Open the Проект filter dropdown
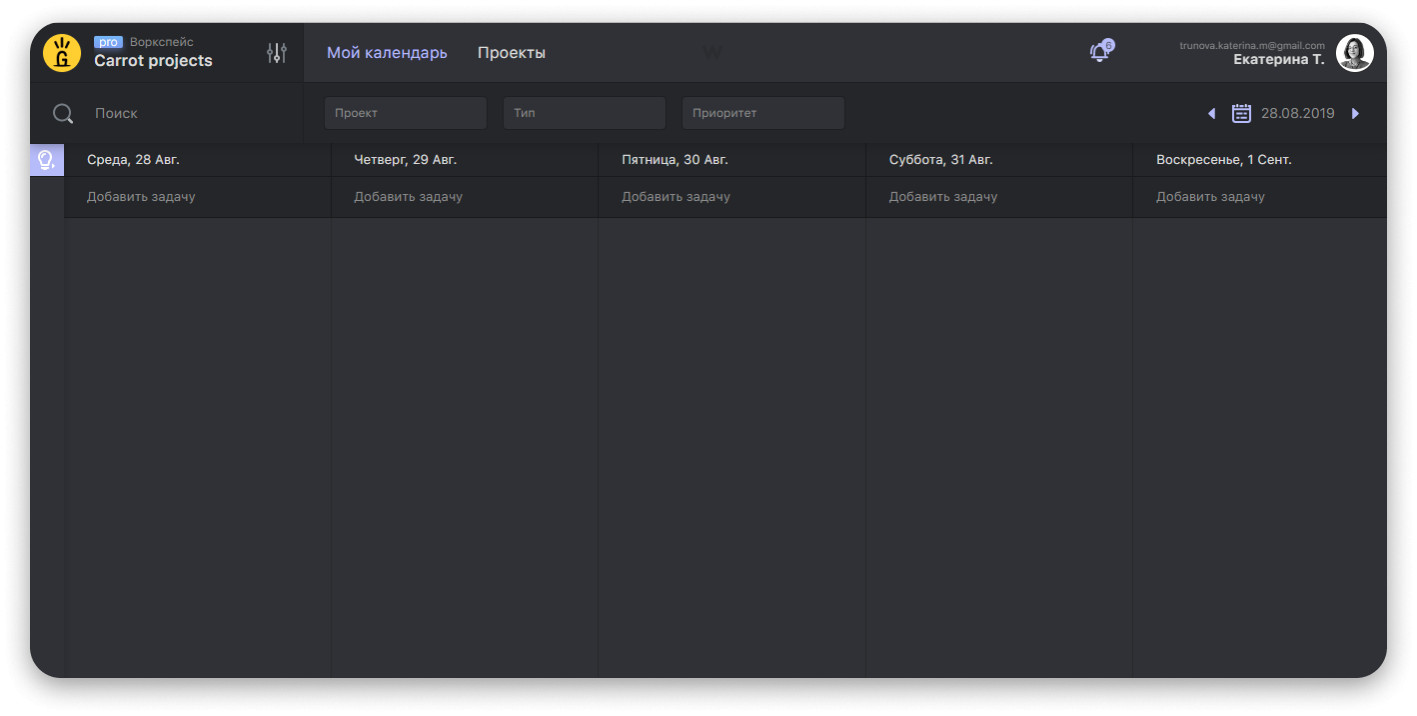 point(405,113)
